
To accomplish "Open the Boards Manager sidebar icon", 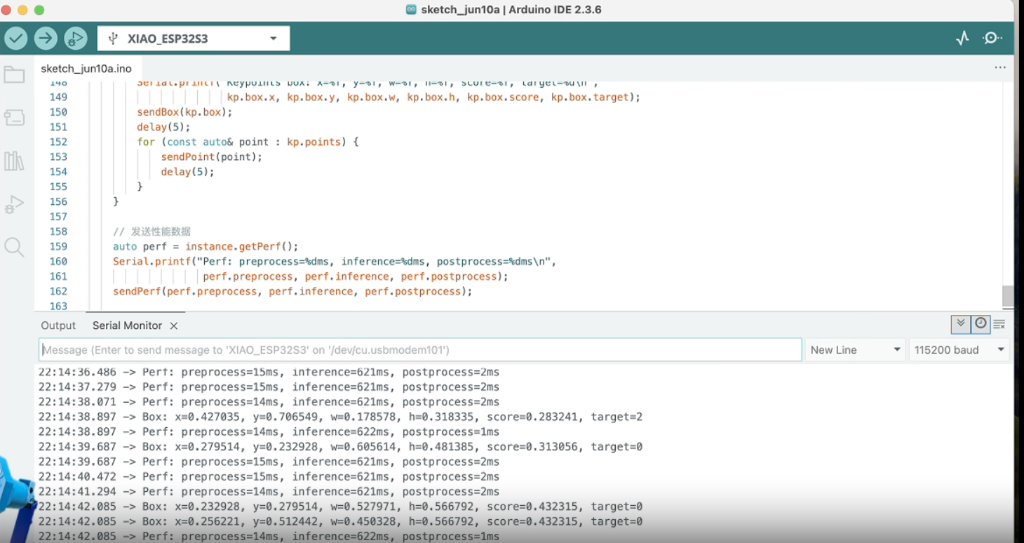I will click(14, 118).
